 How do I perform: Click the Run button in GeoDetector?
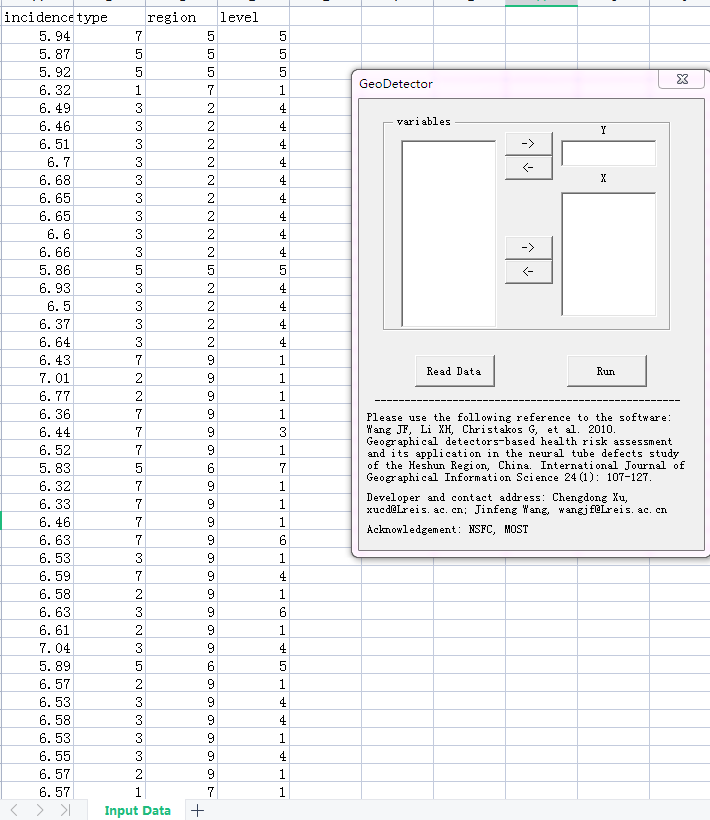pyautogui.click(x=606, y=371)
